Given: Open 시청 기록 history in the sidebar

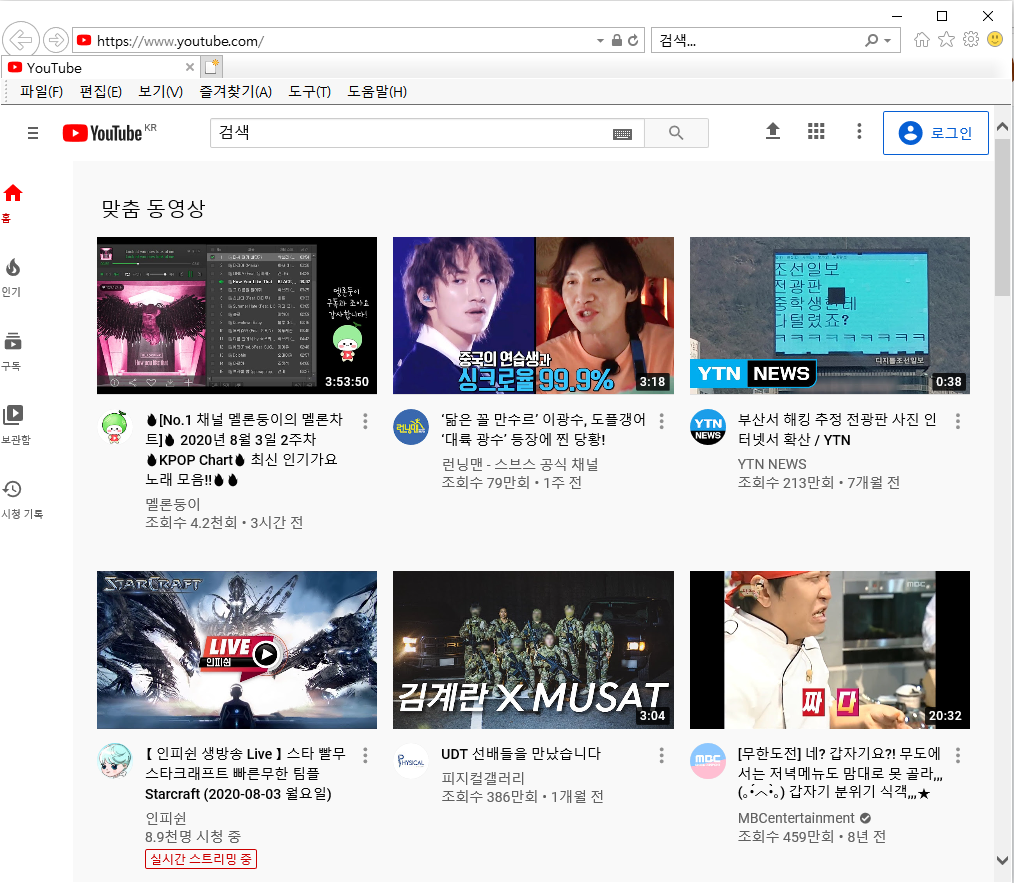Looking at the screenshot, I should click(x=22, y=499).
